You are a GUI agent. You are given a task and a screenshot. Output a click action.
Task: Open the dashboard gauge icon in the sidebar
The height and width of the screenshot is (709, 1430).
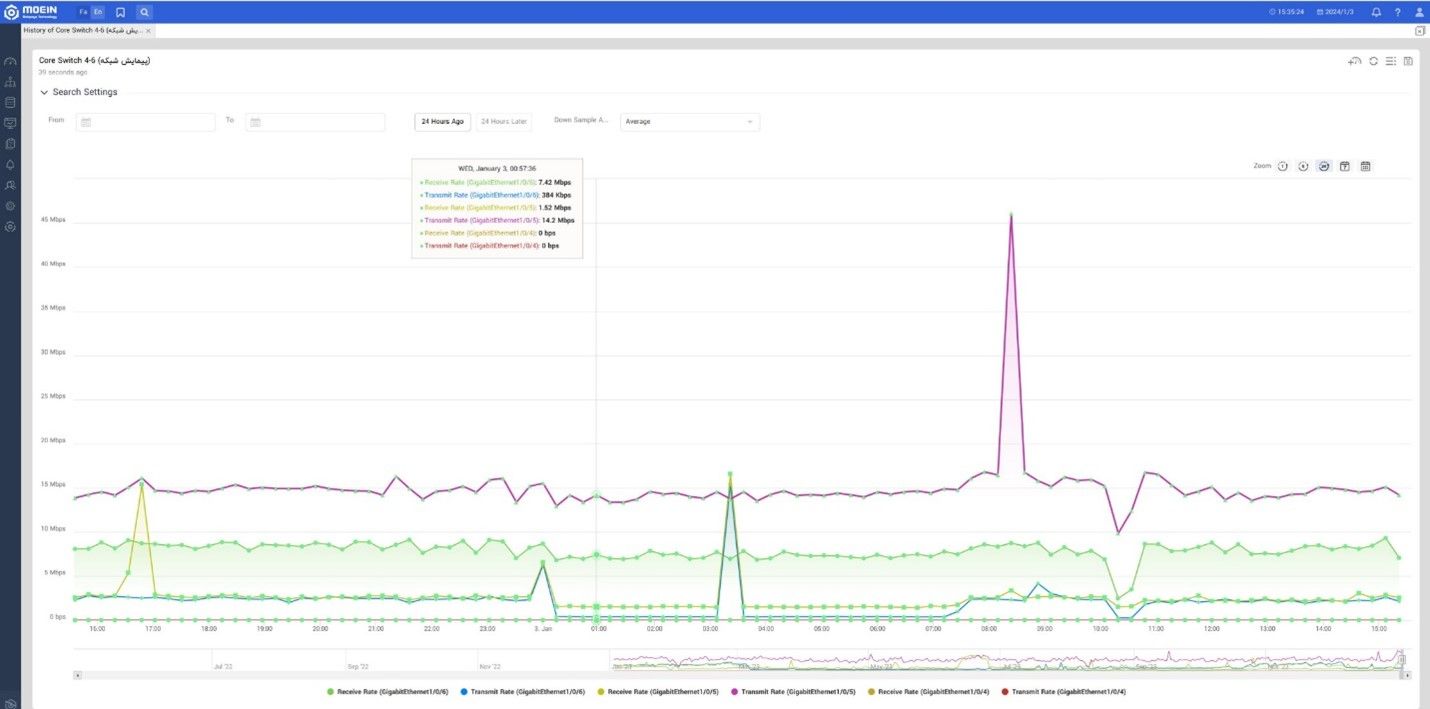[10, 61]
